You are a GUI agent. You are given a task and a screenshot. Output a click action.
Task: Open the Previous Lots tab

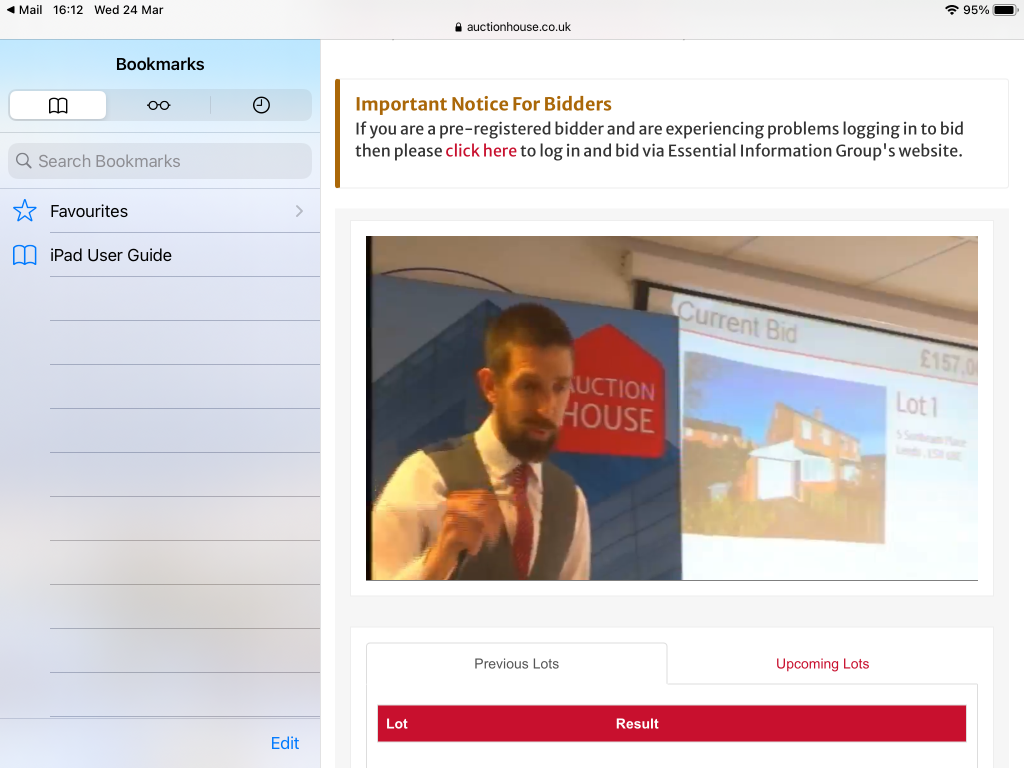click(517, 664)
